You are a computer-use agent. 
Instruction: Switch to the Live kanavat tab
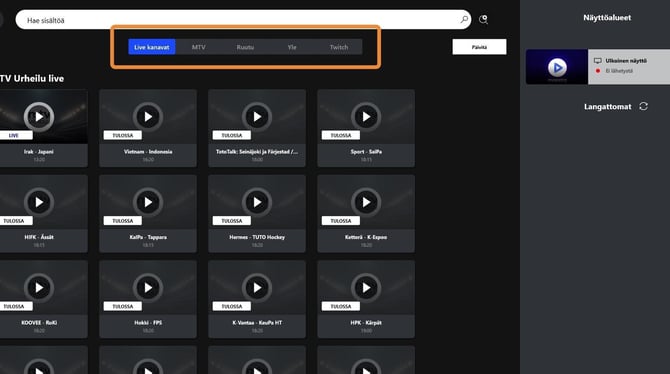[x=152, y=47]
